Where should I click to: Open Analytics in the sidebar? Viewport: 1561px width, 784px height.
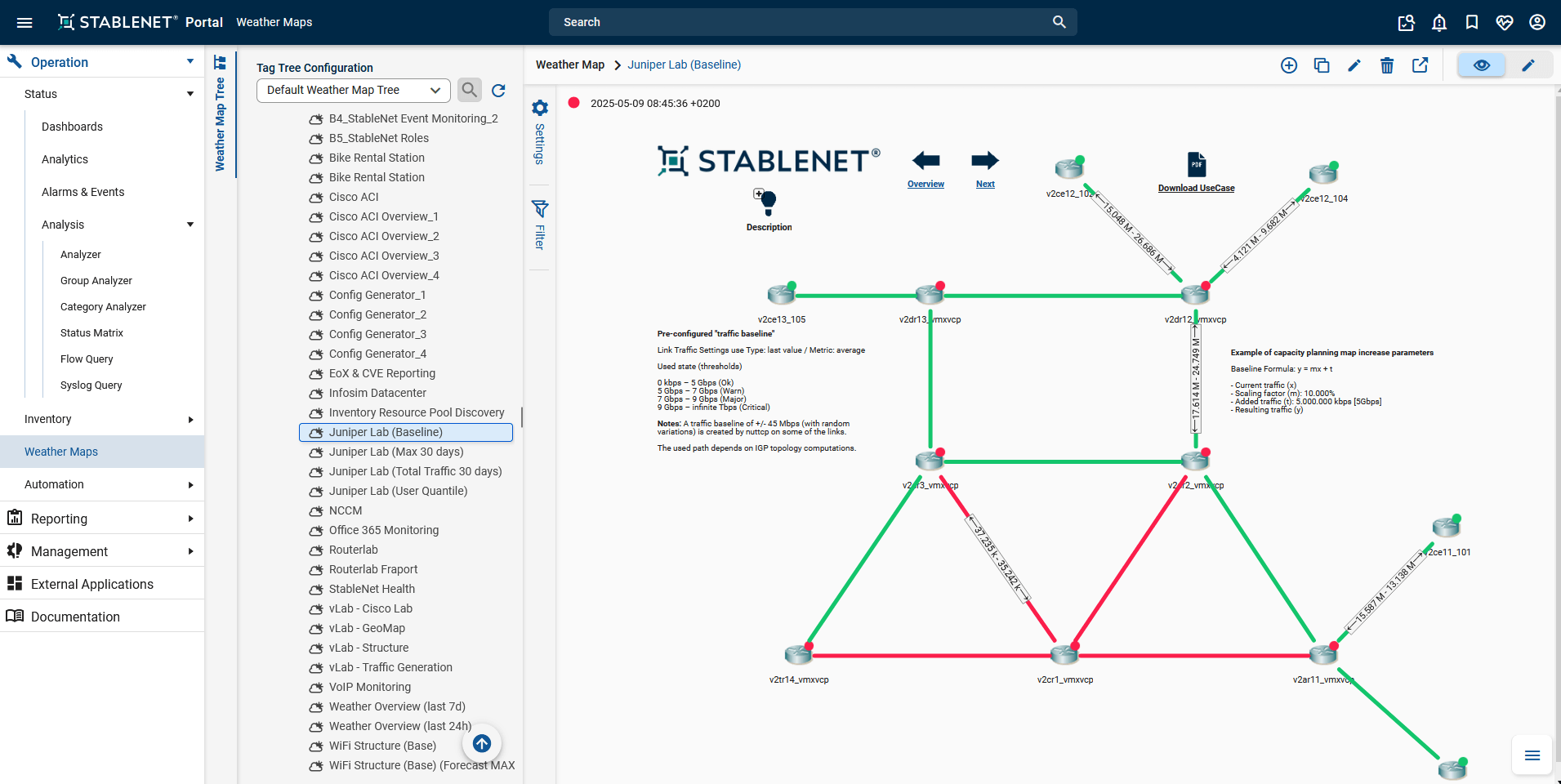[x=65, y=159]
